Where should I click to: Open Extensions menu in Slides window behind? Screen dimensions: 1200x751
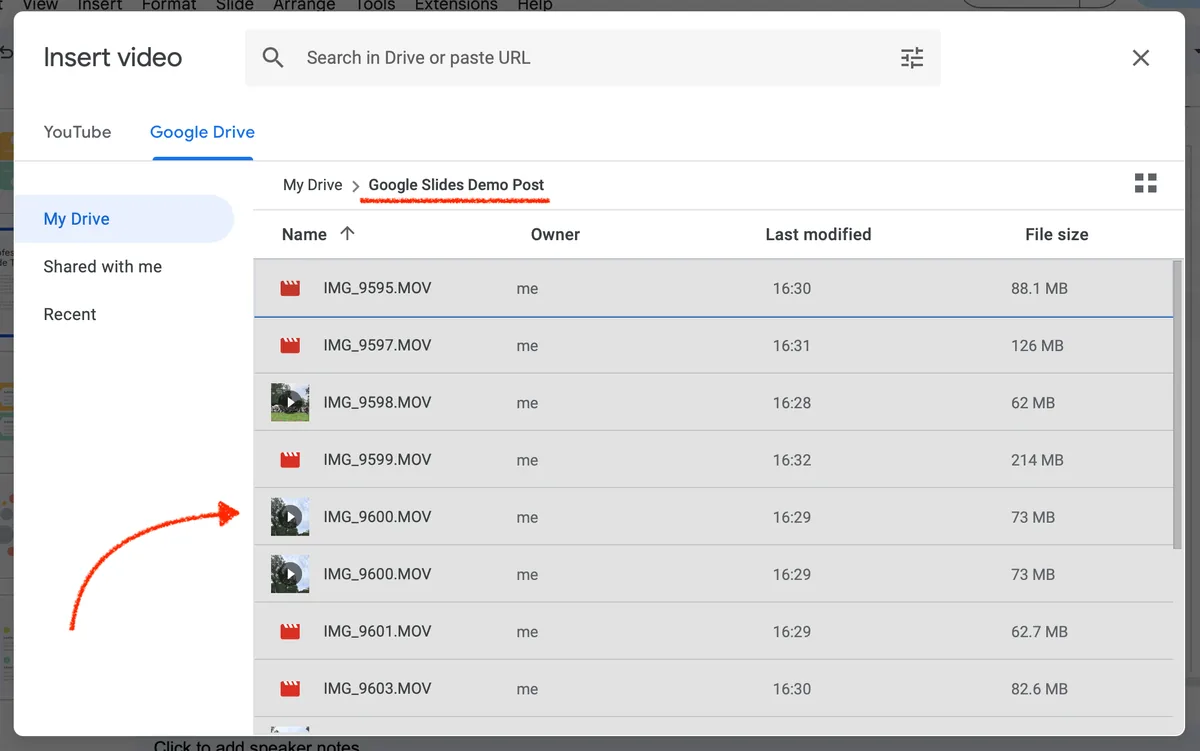(x=457, y=5)
